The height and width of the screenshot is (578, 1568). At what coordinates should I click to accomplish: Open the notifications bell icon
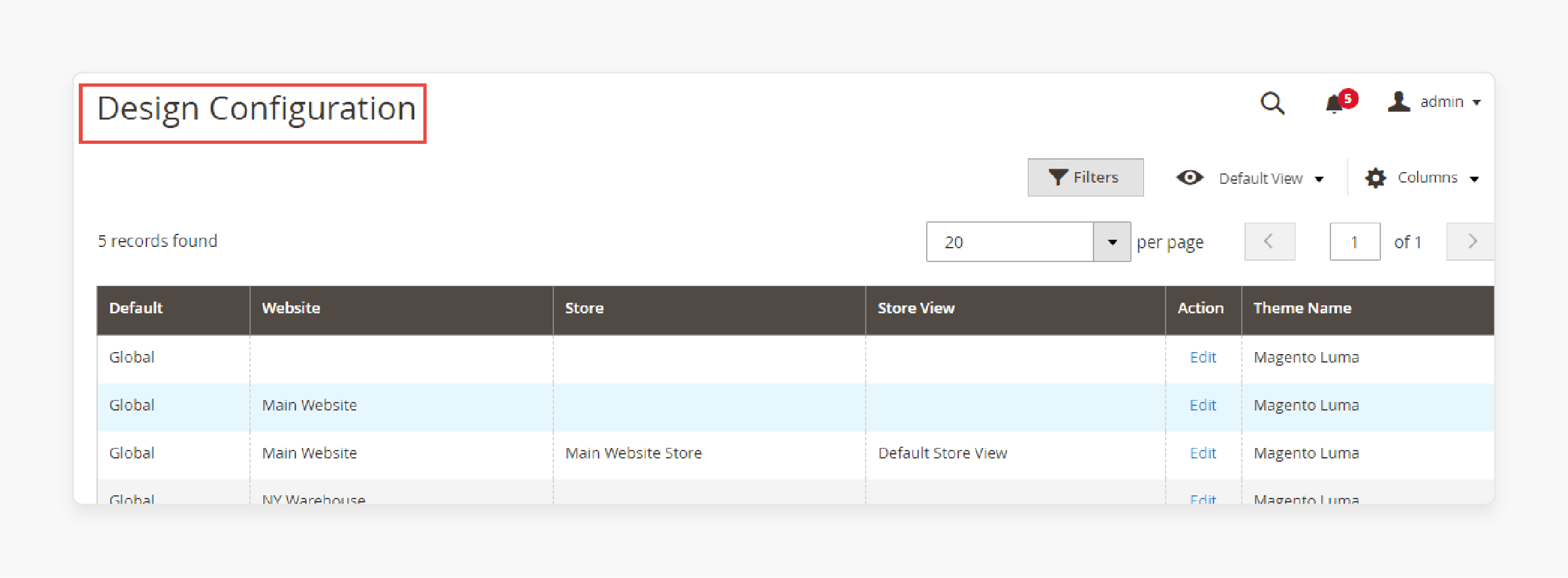pyautogui.click(x=1334, y=104)
